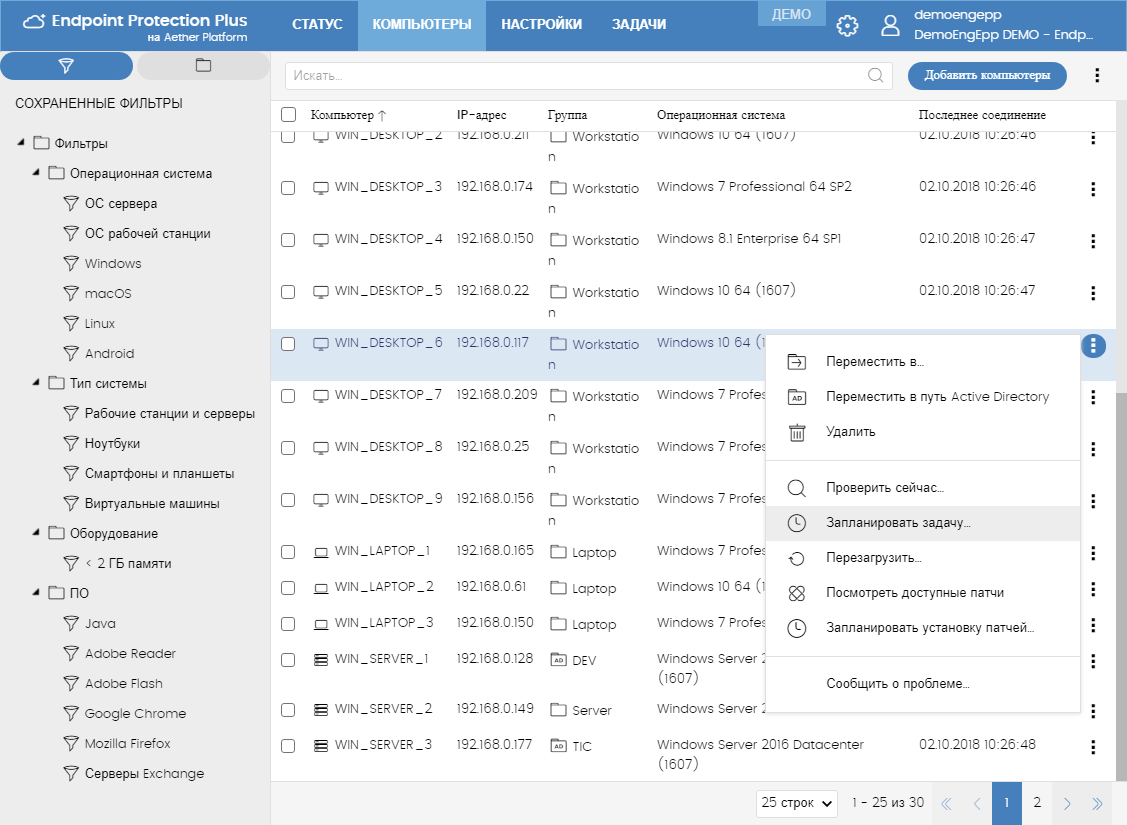Tick the checkbox for WIN_DESKTOP_4

click(288, 240)
